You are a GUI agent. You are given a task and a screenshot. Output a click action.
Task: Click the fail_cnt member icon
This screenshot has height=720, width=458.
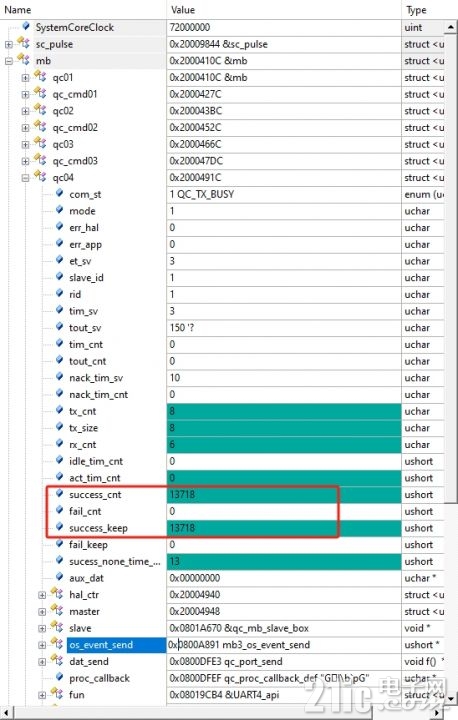59,510
